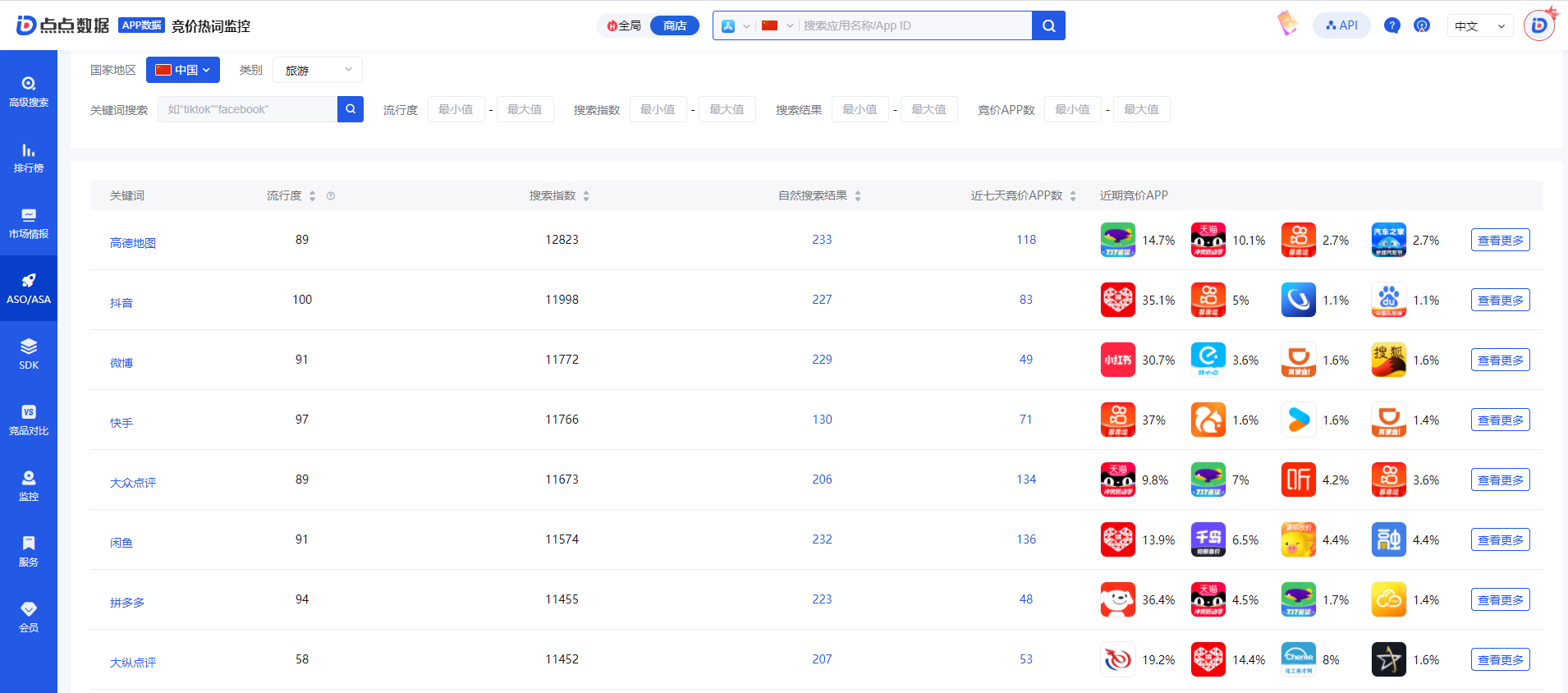The height and width of the screenshot is (693, 1568).
Task: Switch to 全局 mode toggle
Action: click(x=625, y=25)
